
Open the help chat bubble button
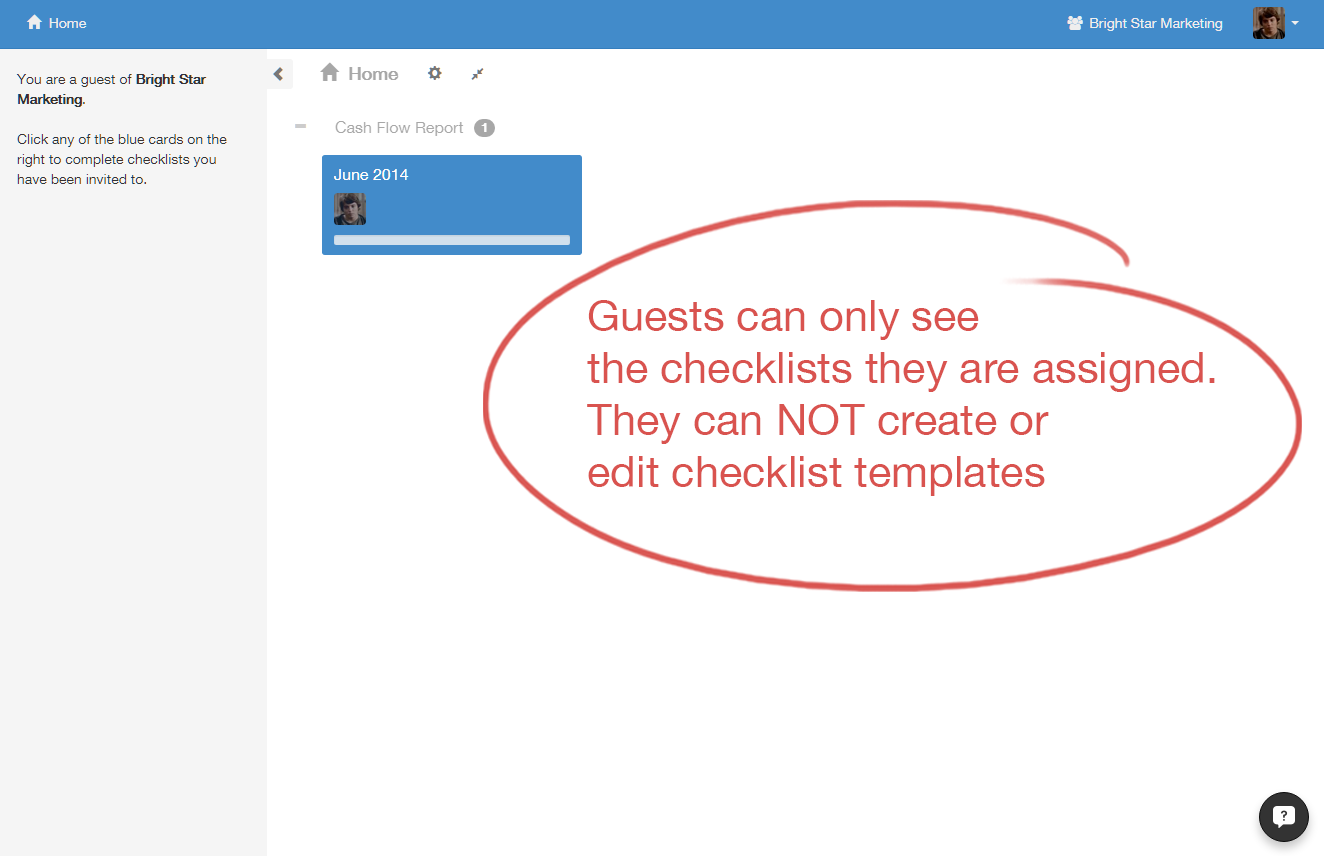tap(1283, 816)
